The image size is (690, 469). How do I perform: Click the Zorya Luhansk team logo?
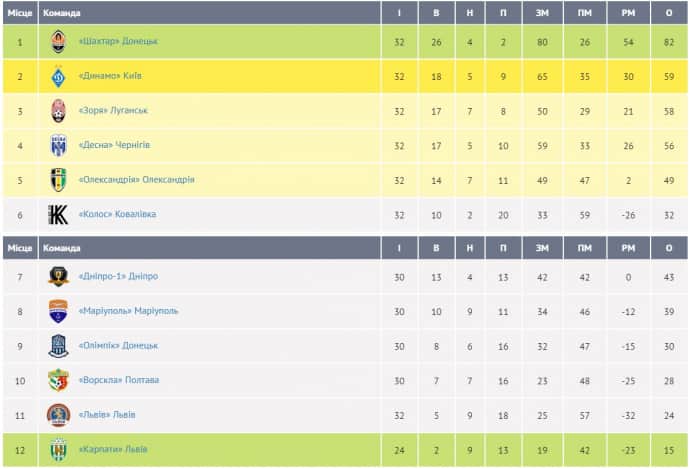tap(58, 111)
